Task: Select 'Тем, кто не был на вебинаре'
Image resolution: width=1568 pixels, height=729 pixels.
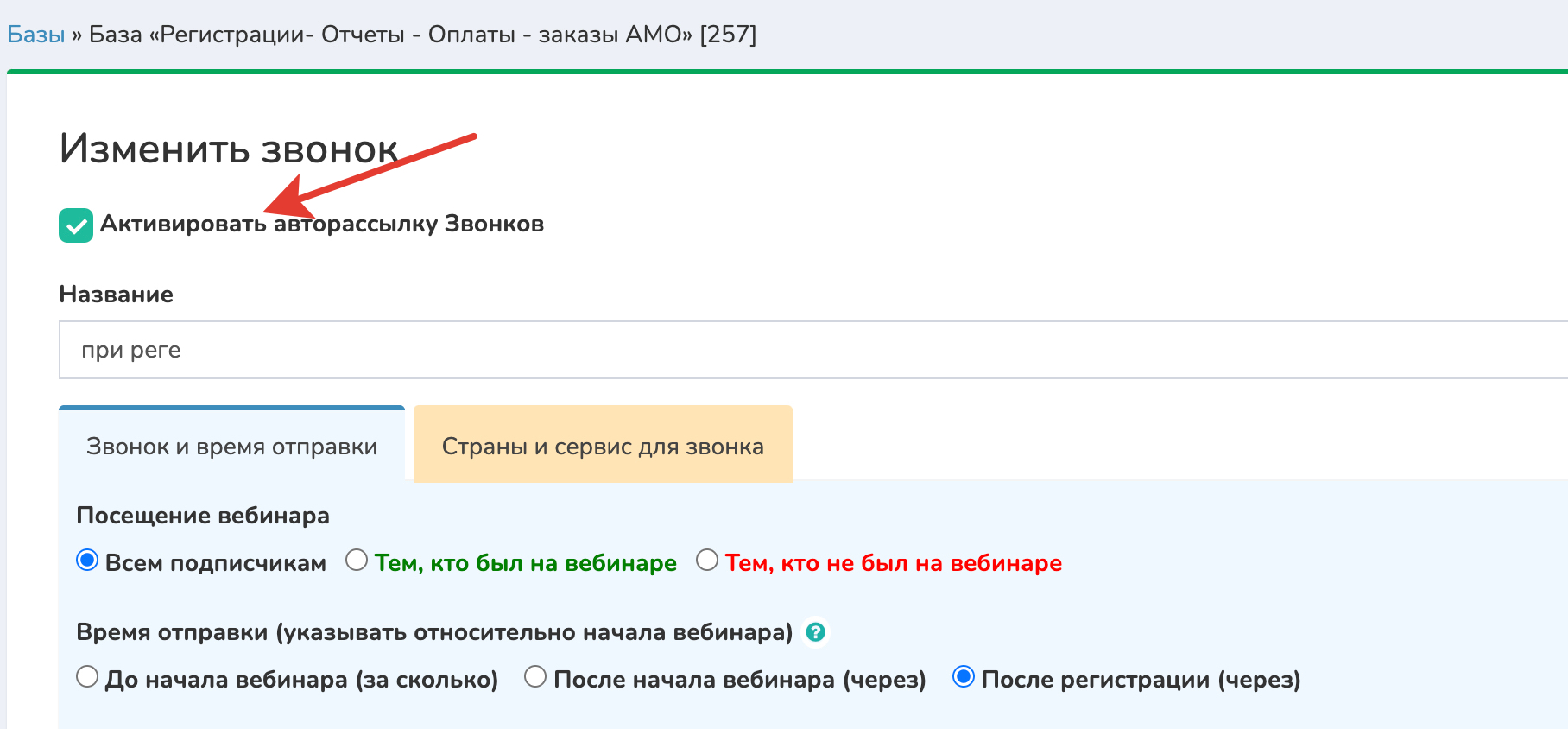Action: pyautogui.click(x=707, y=561)
